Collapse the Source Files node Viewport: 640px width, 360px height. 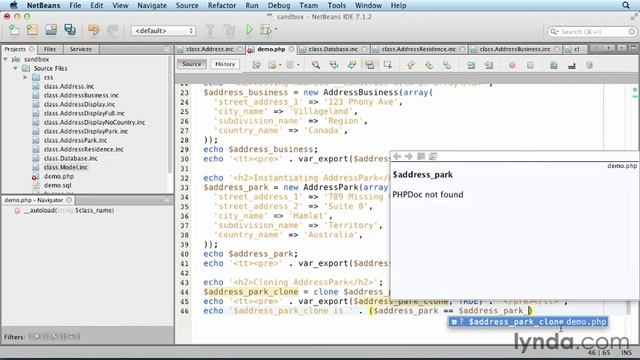tap(16, 68)
